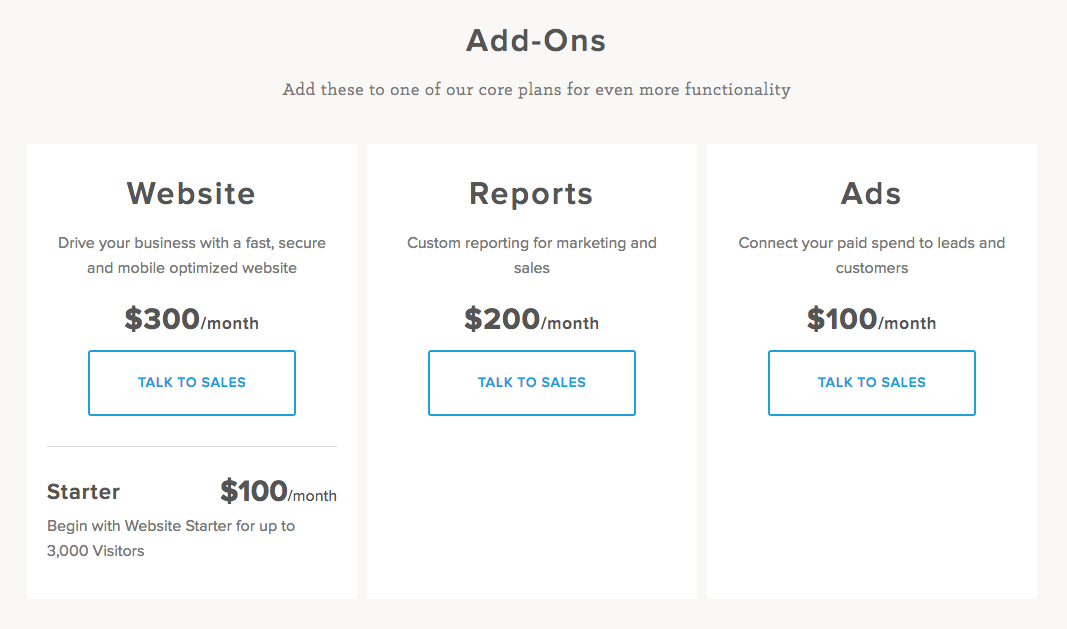
Task: Click Talk to Sales under Reports
Action: click(x=531, y=383)
